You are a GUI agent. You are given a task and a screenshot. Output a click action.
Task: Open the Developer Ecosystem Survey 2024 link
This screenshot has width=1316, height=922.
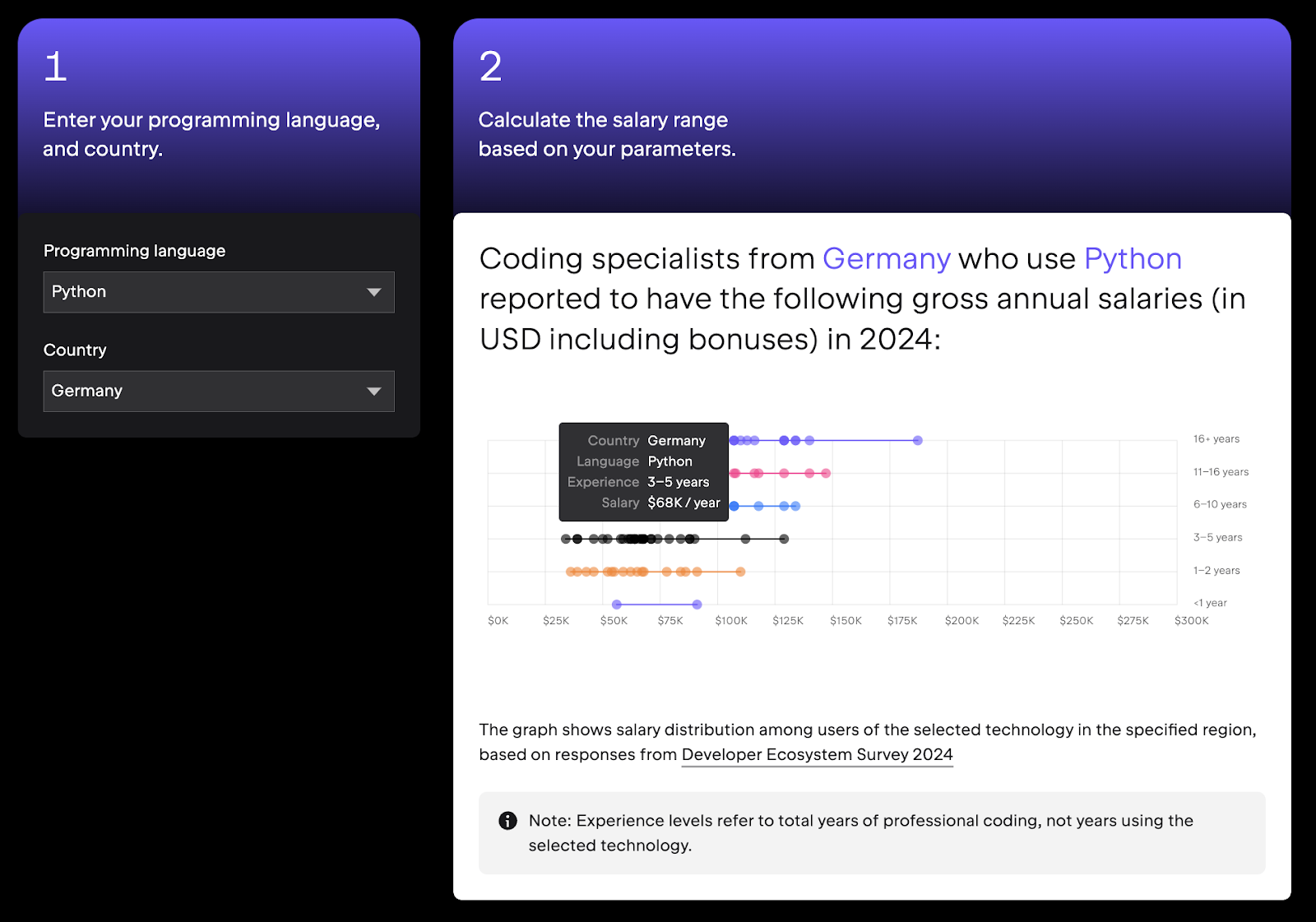coord(817,754)
